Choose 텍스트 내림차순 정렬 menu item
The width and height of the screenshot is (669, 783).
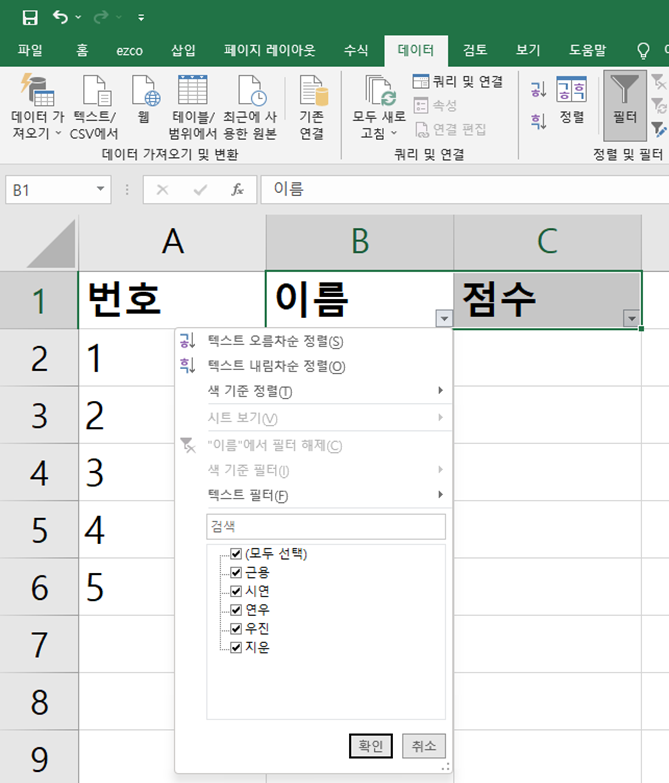(314, 367)
